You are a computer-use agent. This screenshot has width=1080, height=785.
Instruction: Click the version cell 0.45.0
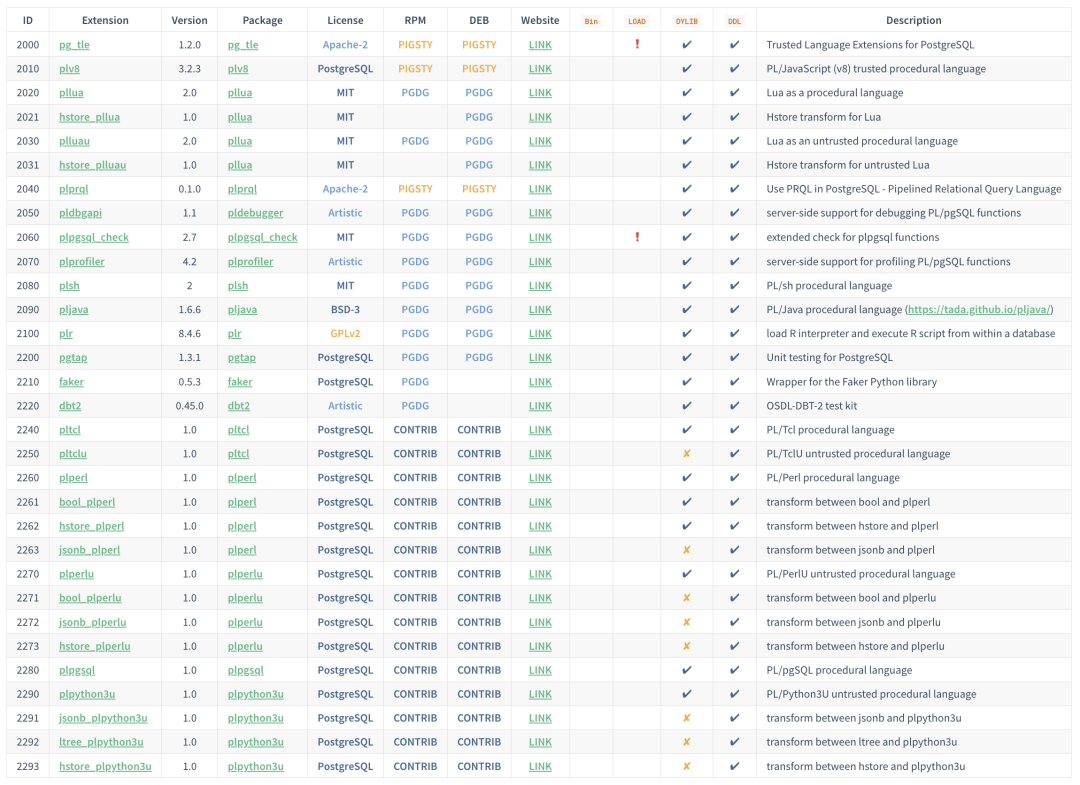[189, 406]
